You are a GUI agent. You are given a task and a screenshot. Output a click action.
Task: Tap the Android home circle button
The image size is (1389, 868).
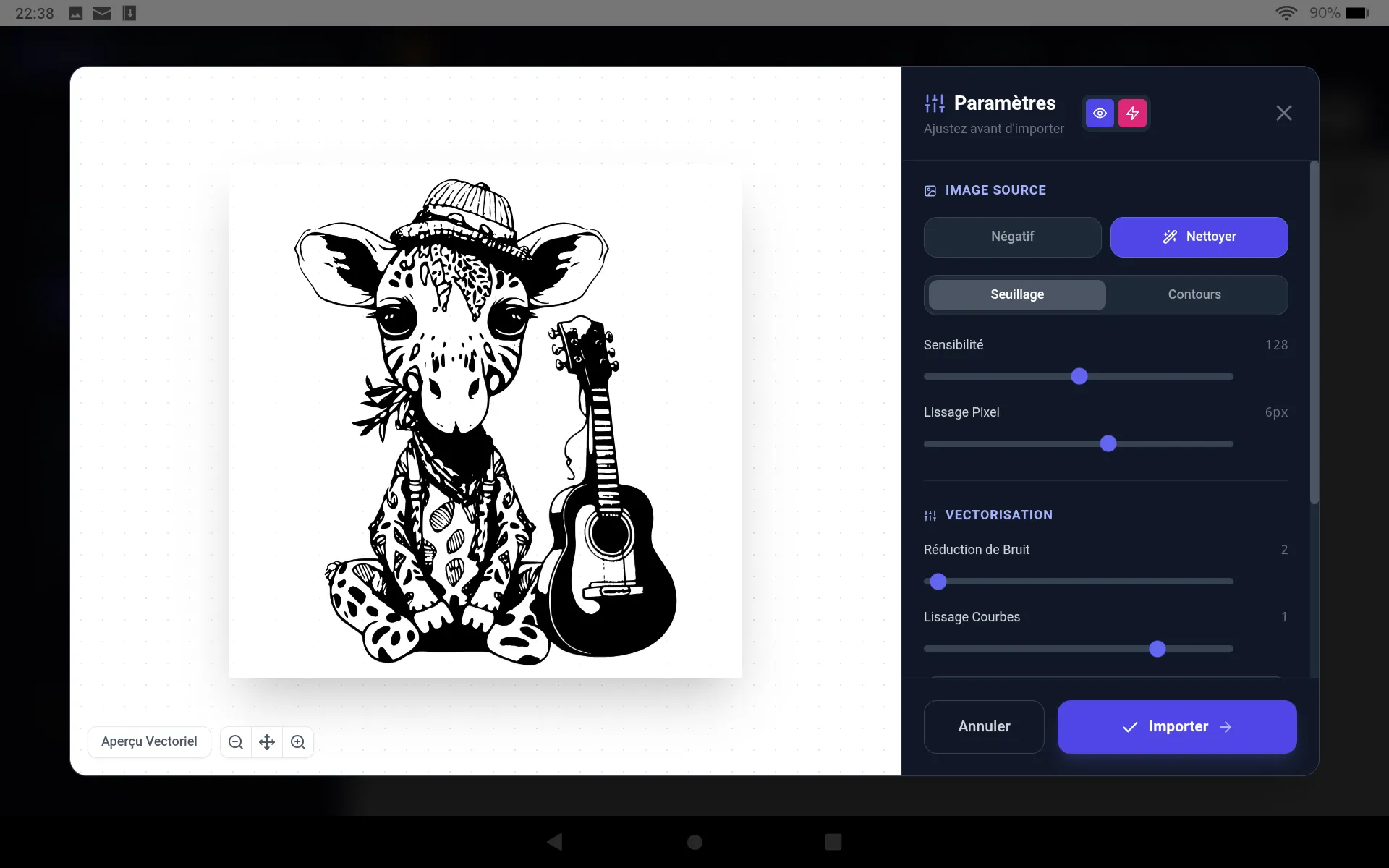(x=694, y=842)
